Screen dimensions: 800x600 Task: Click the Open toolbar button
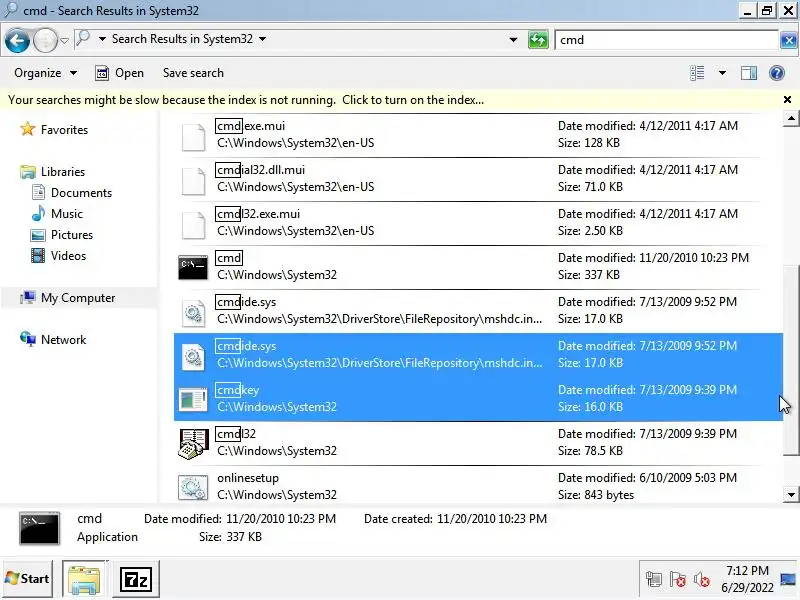(x=120, y=73)
